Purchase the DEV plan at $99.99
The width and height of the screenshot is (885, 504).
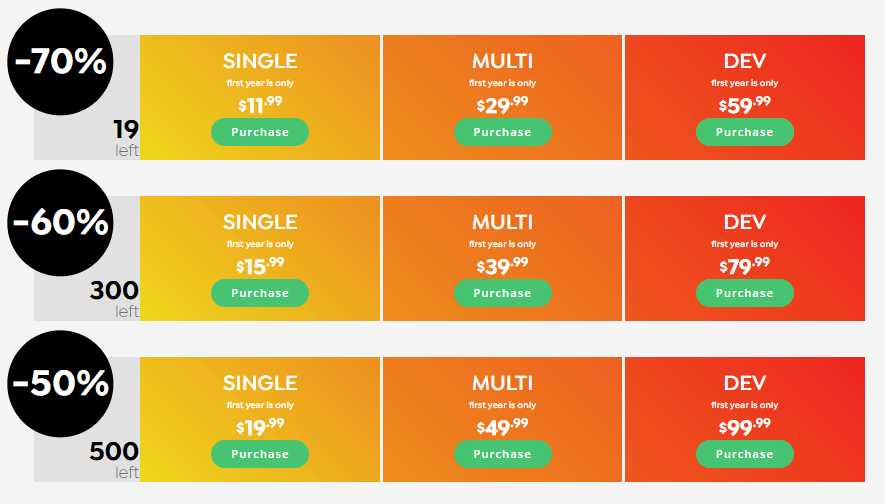coord(744,454)
